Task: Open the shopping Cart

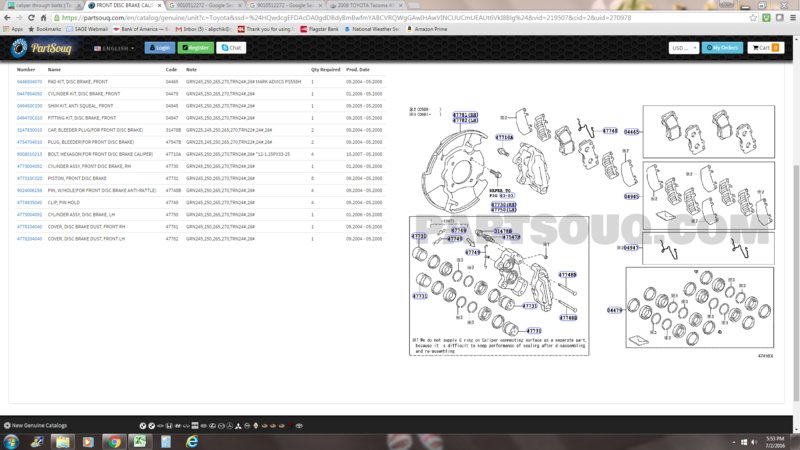Action: pos(765,47)
